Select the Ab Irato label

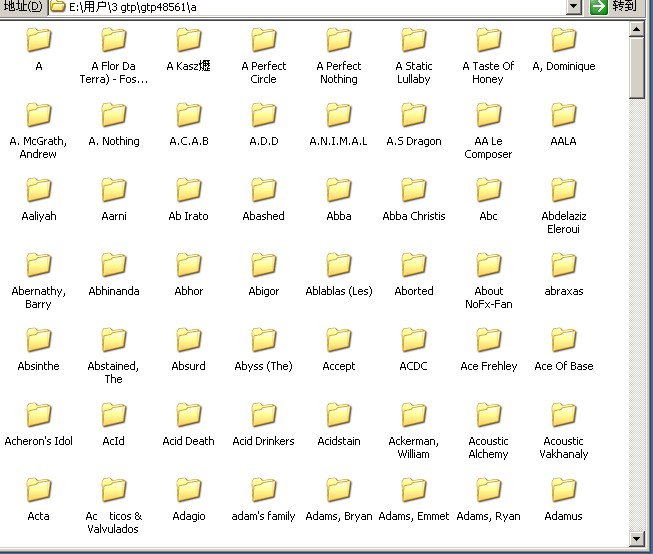189,216
